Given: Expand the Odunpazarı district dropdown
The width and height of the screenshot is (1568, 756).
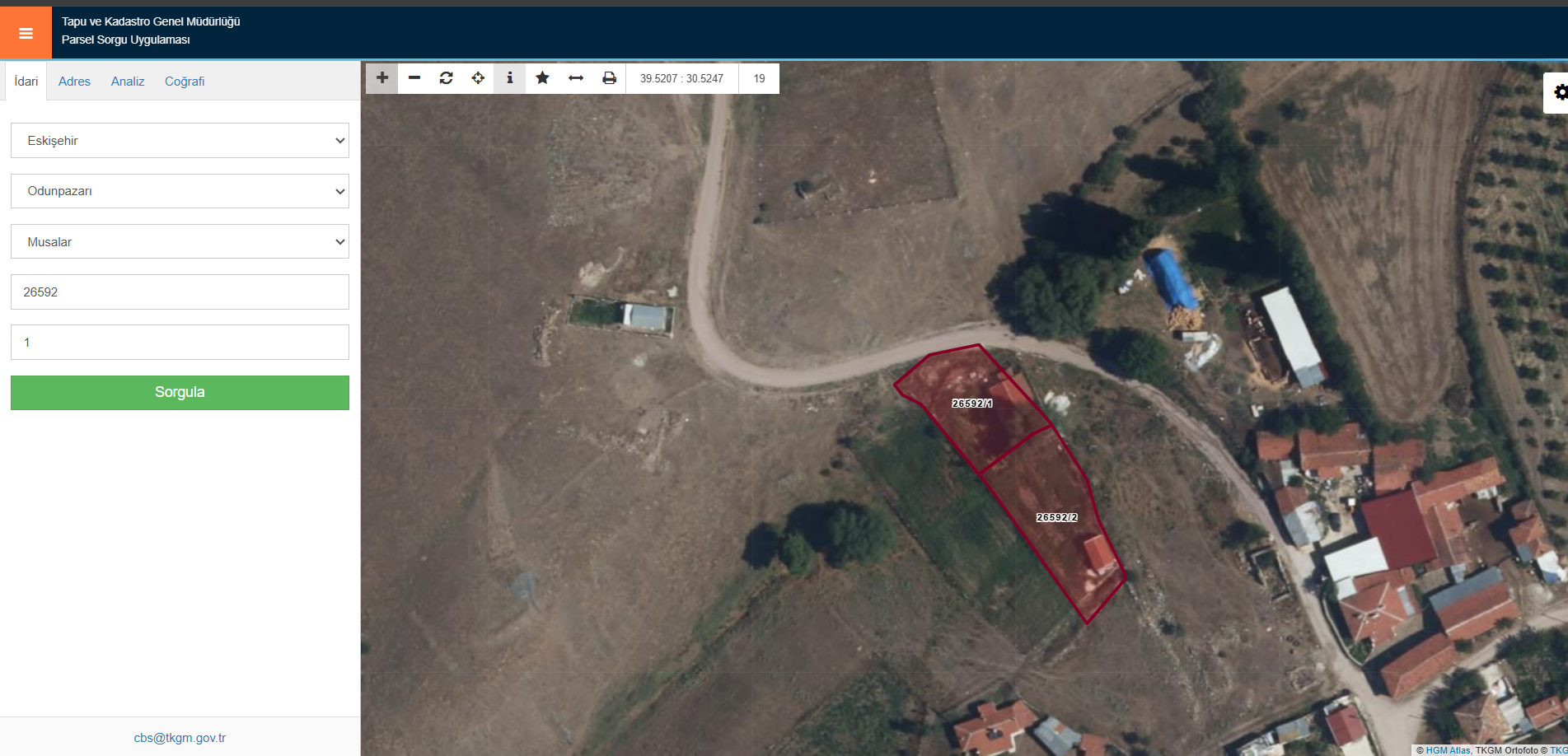Looking at the screenshot, I should (180, 191).
